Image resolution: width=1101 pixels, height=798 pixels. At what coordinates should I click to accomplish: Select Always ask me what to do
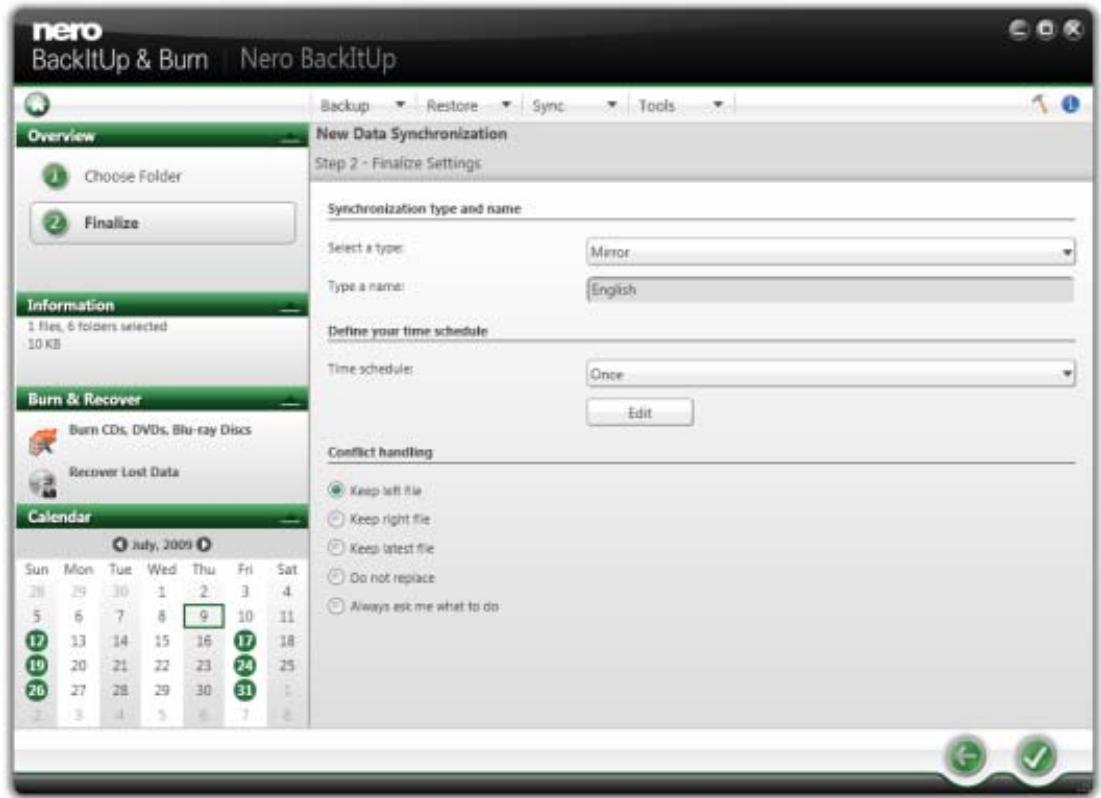tap(336, 606)
